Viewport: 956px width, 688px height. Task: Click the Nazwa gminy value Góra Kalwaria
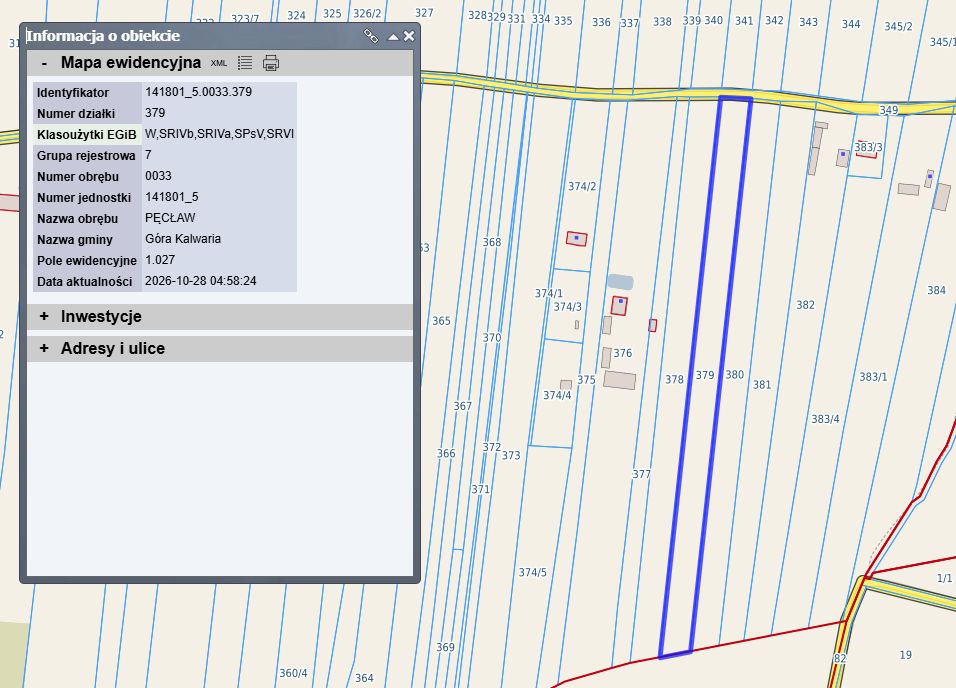[x=183, y=239]
